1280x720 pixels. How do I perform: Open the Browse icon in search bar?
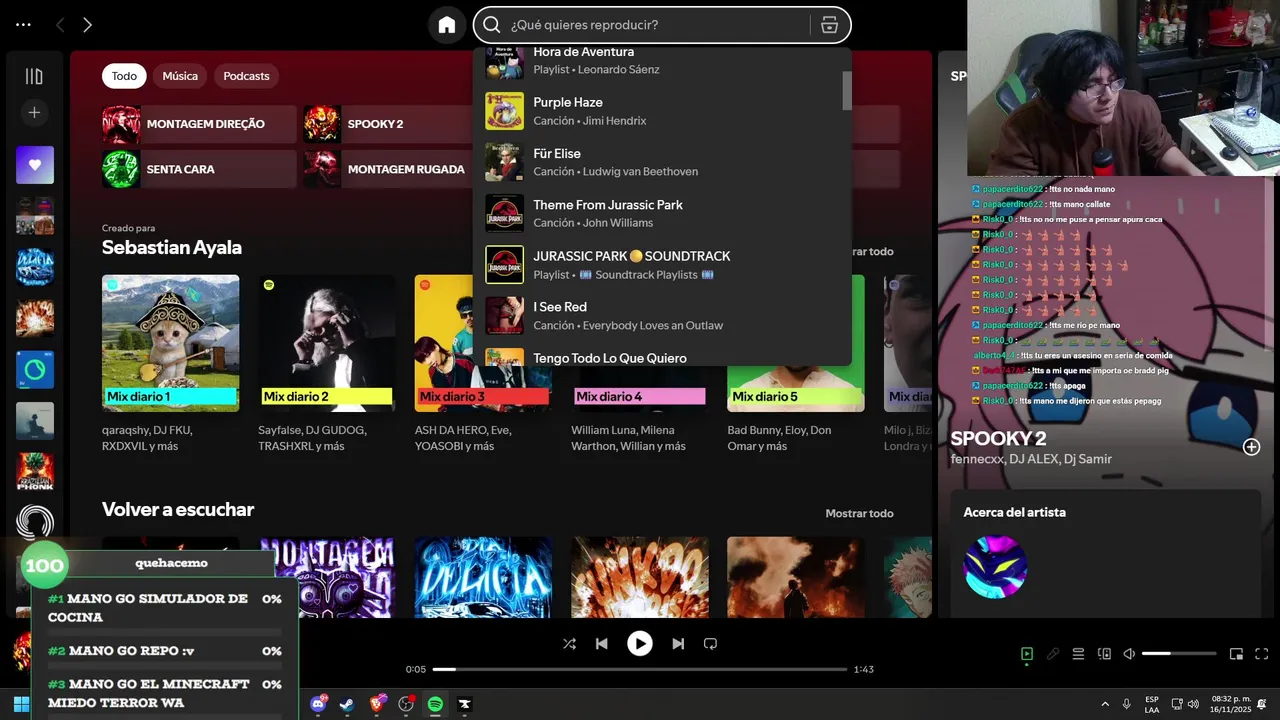coord(829,25)
